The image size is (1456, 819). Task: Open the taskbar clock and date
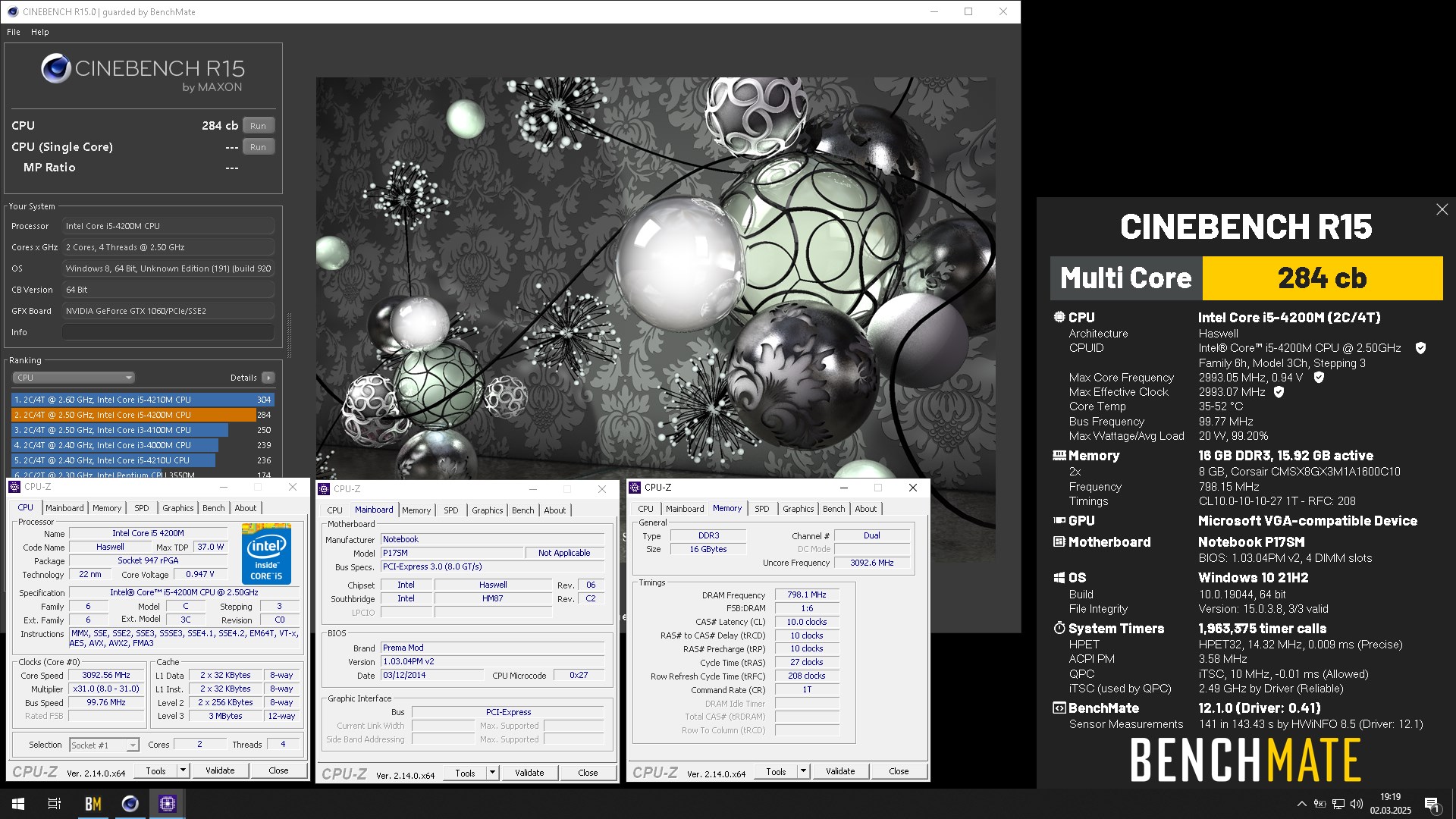(x=1390, y=804)
